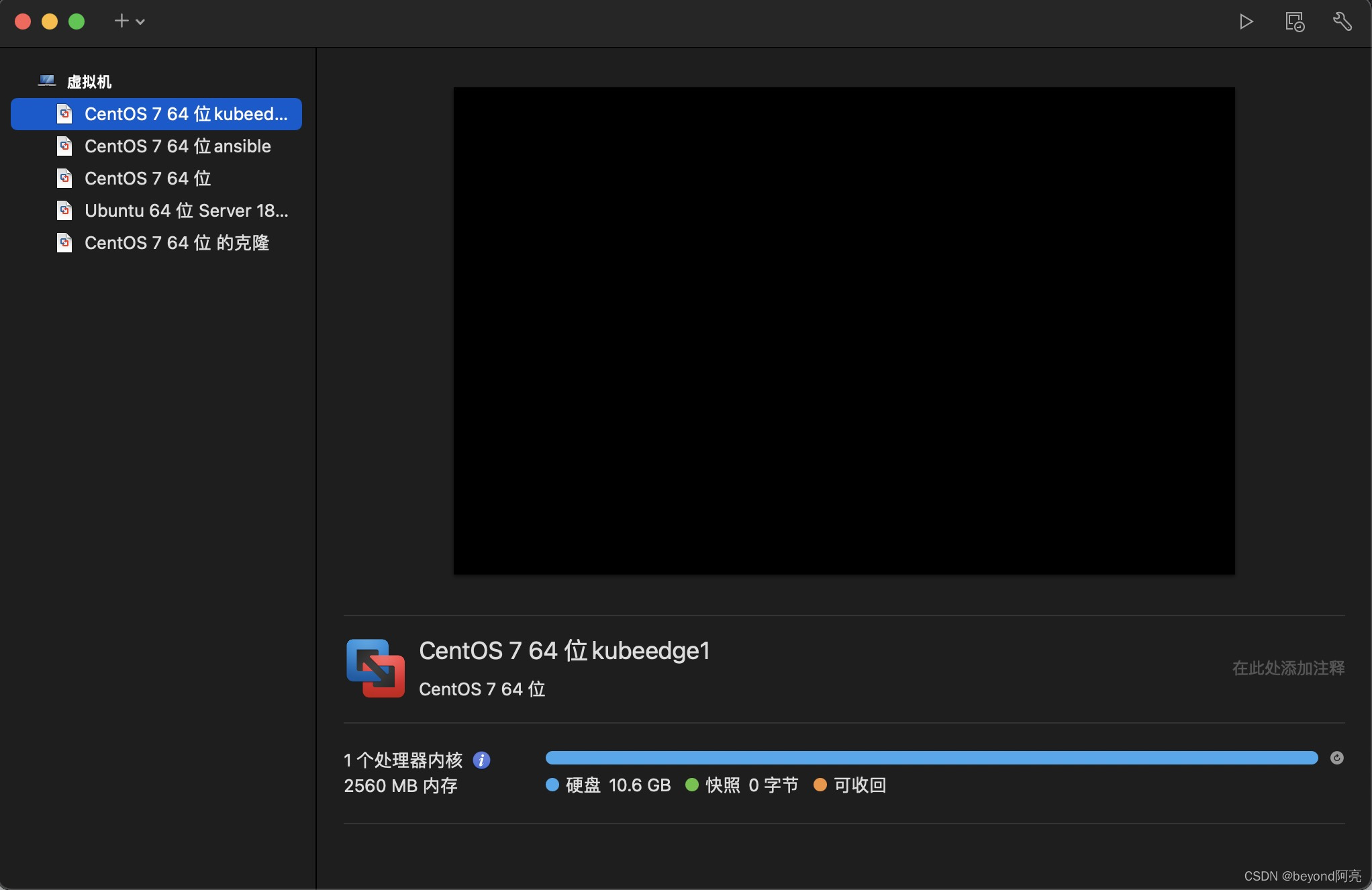Click file icon of 的克隆 VM
The image size is (1372, 890).
[64, 243]
